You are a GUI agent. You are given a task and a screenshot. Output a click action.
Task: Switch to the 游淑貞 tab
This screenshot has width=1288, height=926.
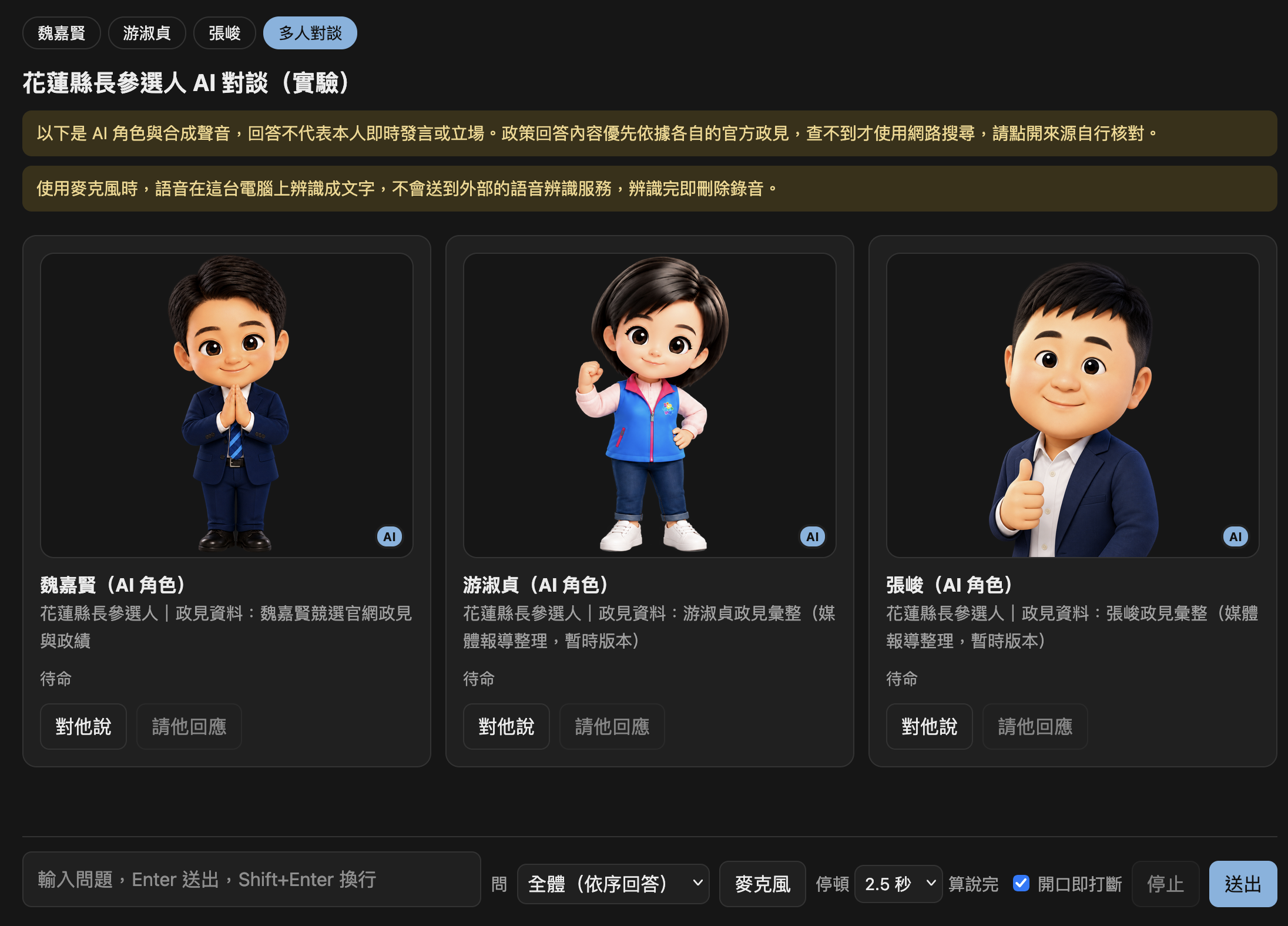click(x=147, y=33)
